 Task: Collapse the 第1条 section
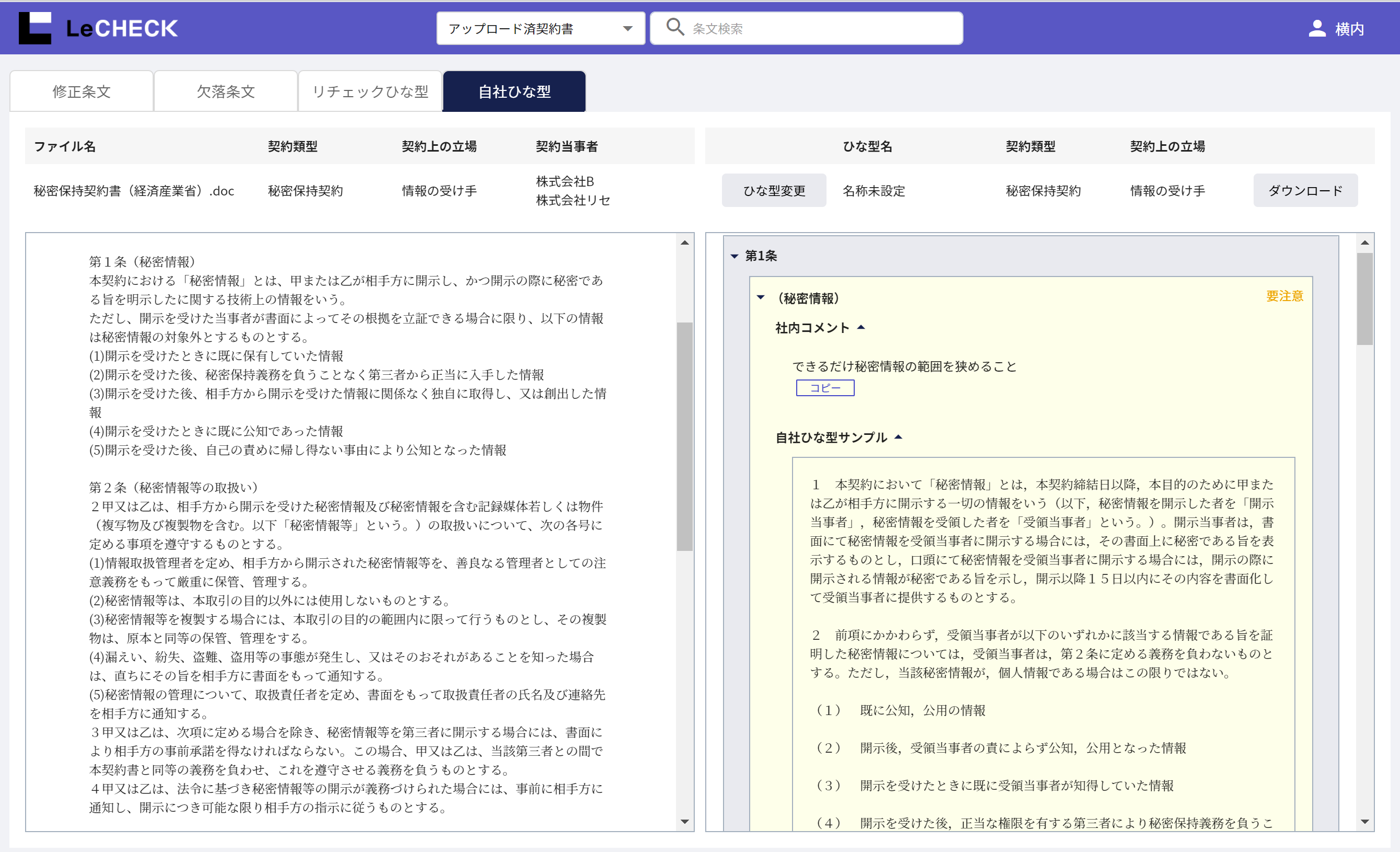[x=734, y=256]
